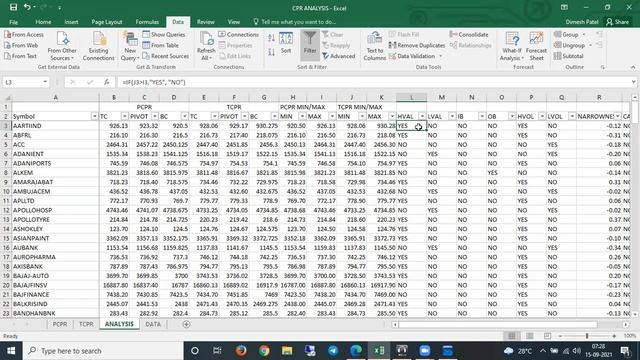This screenshot has width=640, height=360.
Task: Select column L header
Action: (411, 97)
